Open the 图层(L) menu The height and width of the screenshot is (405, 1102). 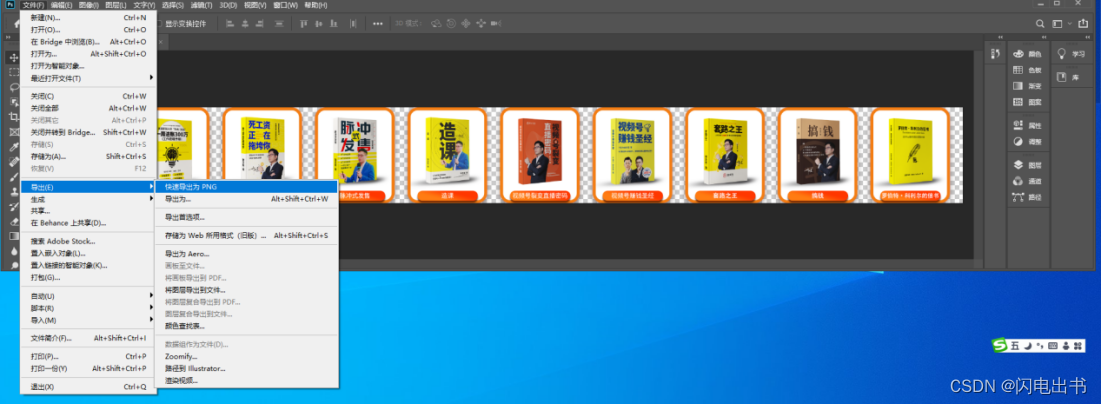(115, 5)
